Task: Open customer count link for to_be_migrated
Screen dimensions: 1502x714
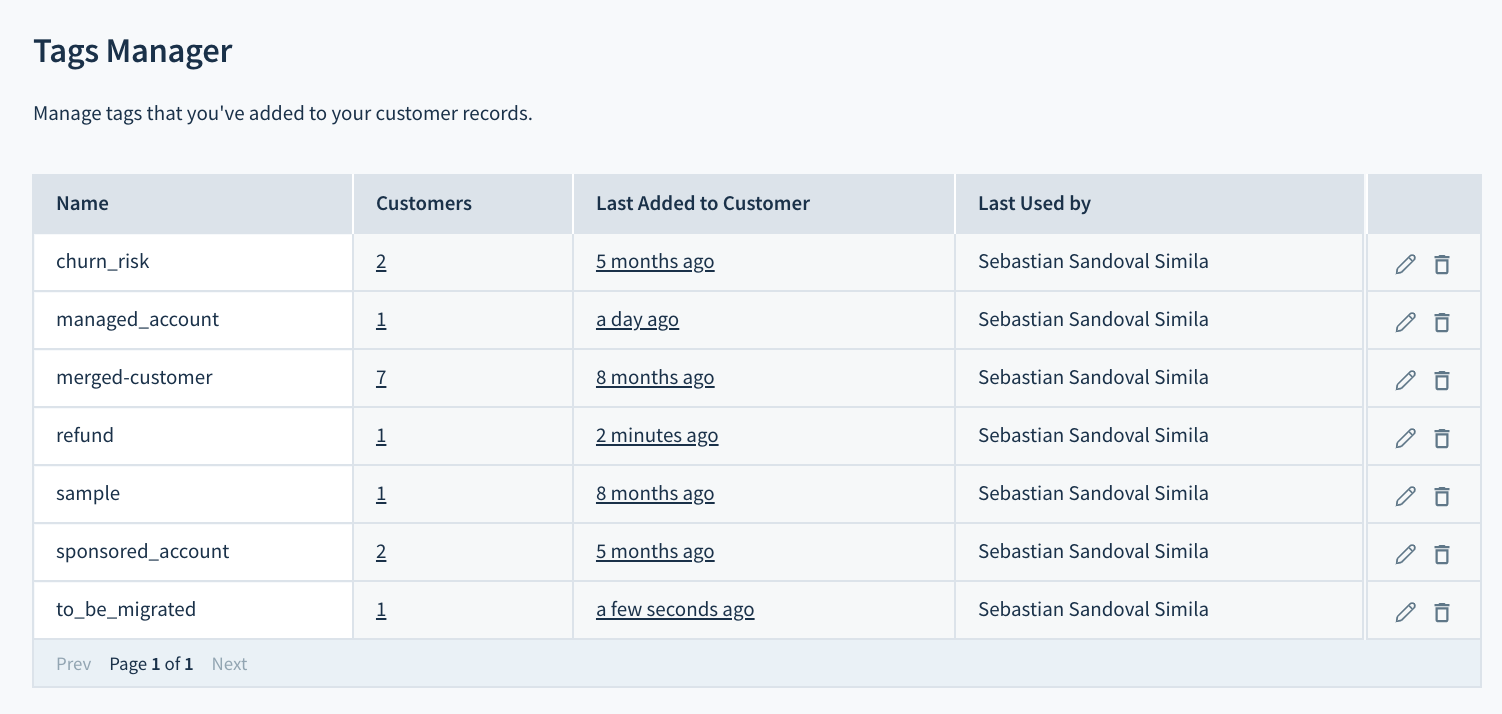Action: 381,610
